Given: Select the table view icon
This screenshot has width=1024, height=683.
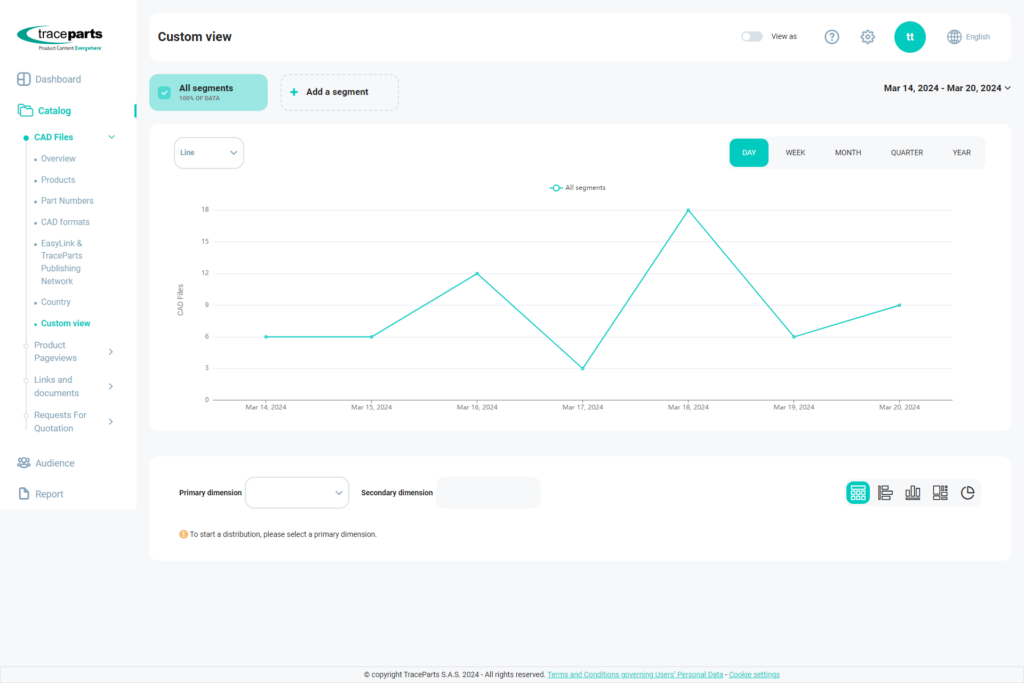Looking at the screenshot, I should point(858,492).
